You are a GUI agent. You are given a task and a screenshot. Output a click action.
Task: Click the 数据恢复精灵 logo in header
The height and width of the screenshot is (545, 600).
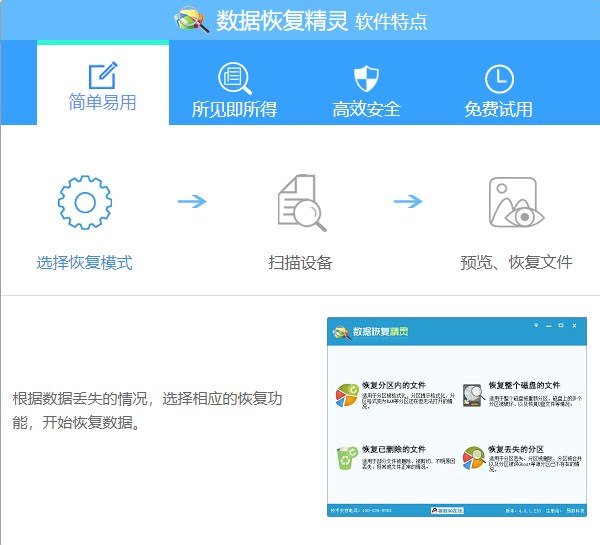(x=190, y=20)
